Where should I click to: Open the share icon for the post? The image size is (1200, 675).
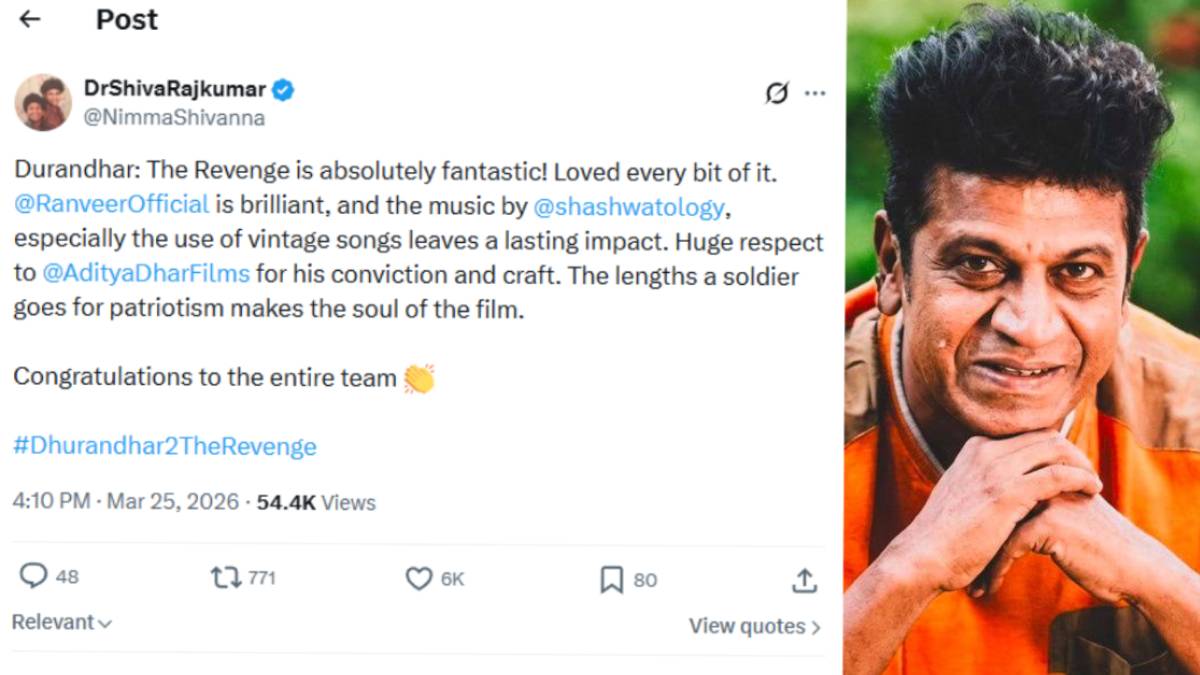[x=804, y=578]
